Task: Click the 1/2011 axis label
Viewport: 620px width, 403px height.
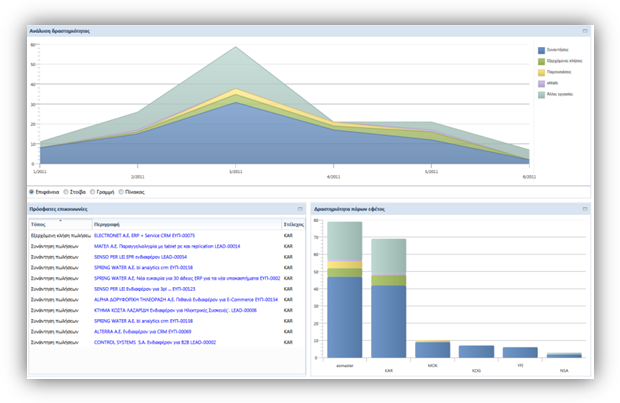Action: 40,172
